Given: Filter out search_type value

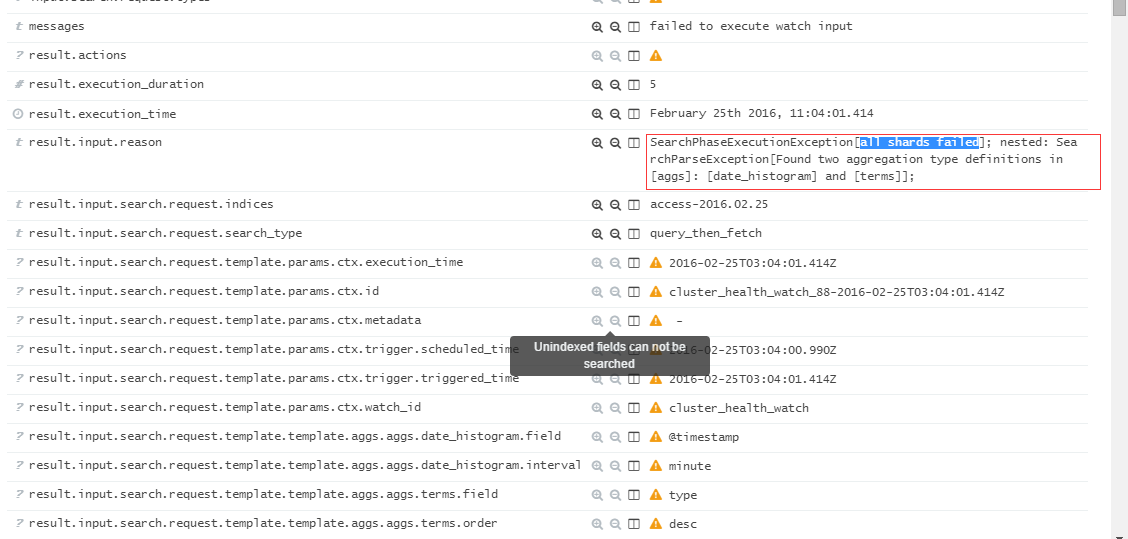Looking at the screenshot, I should coord(615,234).
